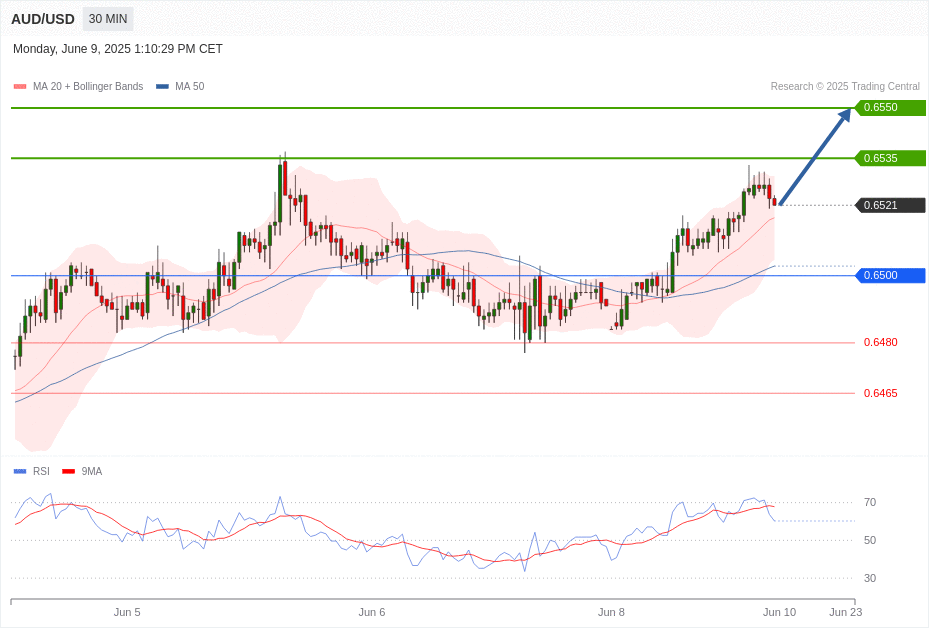Viewport: 929px width, 629px height.
Task: Click the pink MA 20 legend swatch
Action: click(x=20, y=86)
